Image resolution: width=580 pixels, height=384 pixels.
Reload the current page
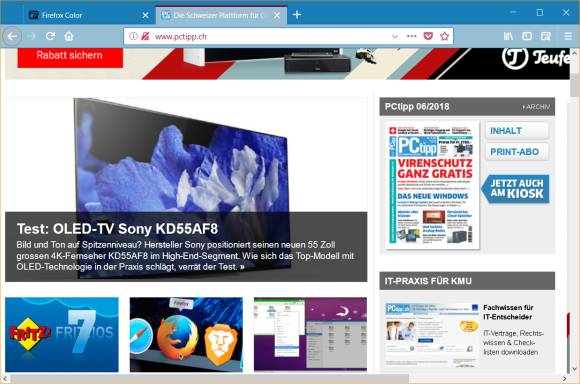[50, 36]
